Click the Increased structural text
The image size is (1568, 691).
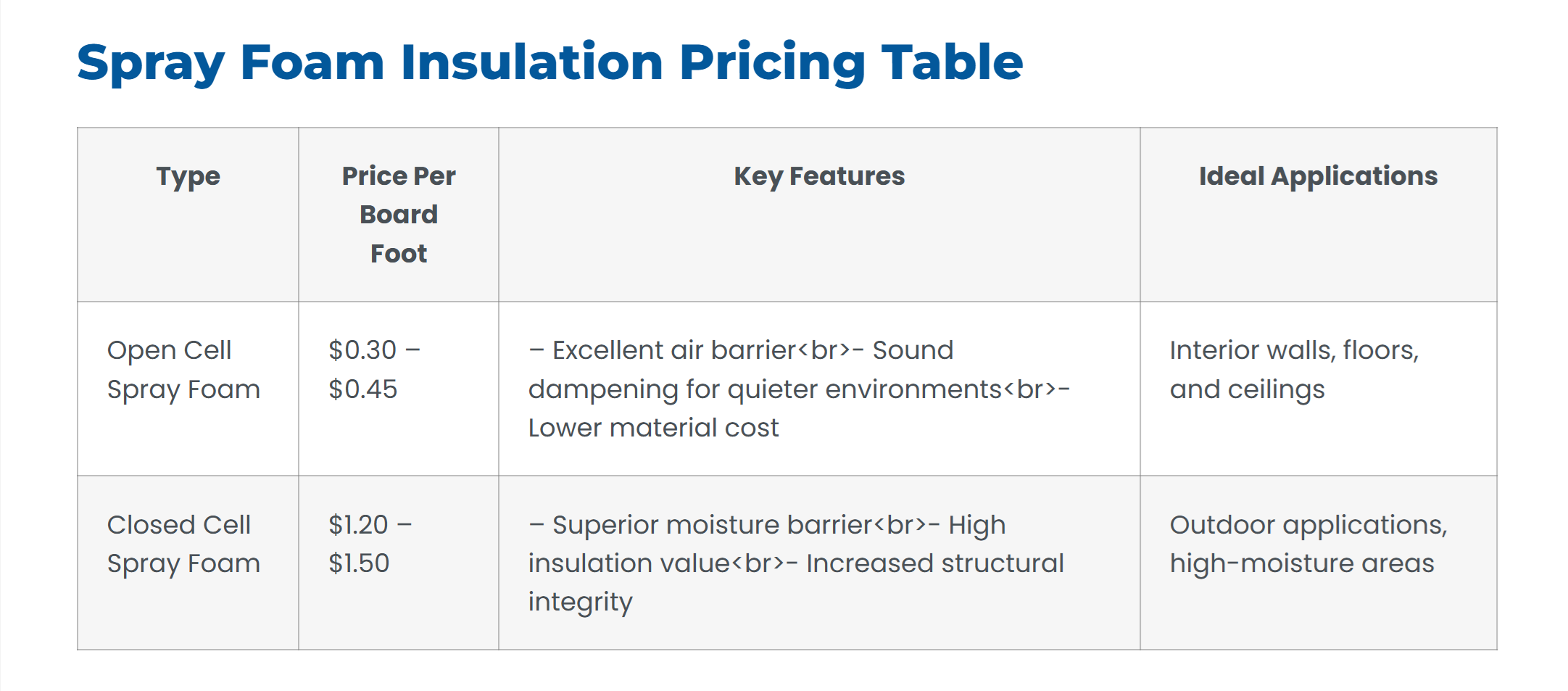click(935, 563)
